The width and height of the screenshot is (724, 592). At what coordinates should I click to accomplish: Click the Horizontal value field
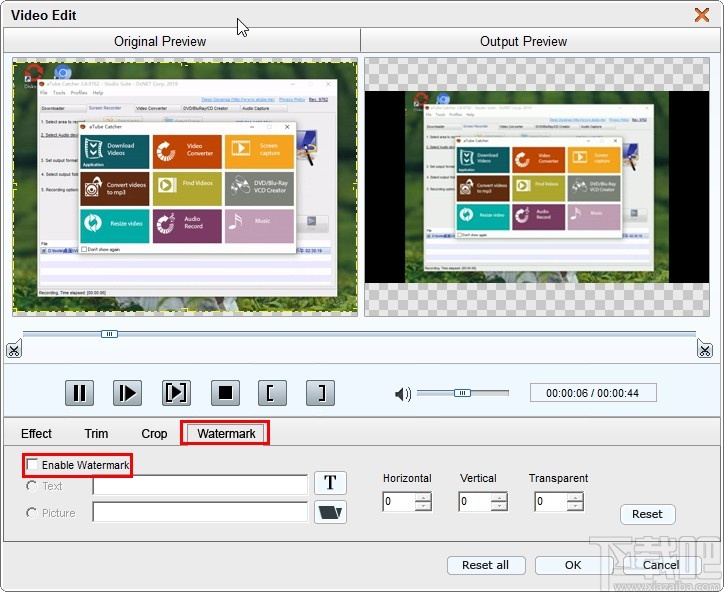coord(399,501)
